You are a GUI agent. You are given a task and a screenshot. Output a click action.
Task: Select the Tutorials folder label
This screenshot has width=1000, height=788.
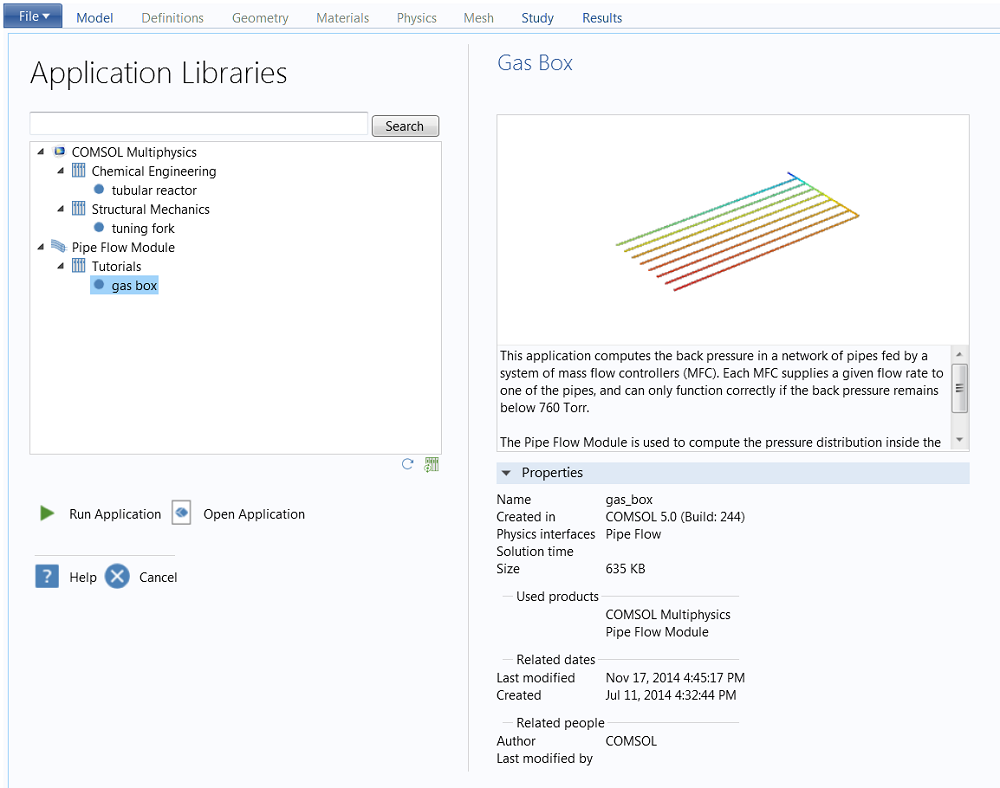point(117,266)
